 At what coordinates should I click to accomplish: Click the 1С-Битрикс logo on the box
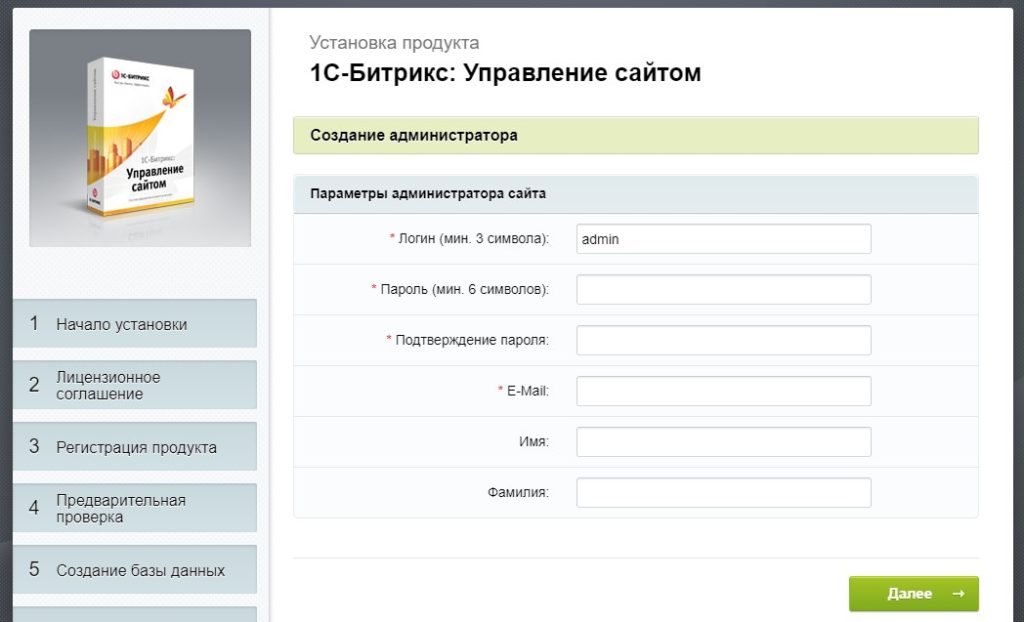point(130,76)
